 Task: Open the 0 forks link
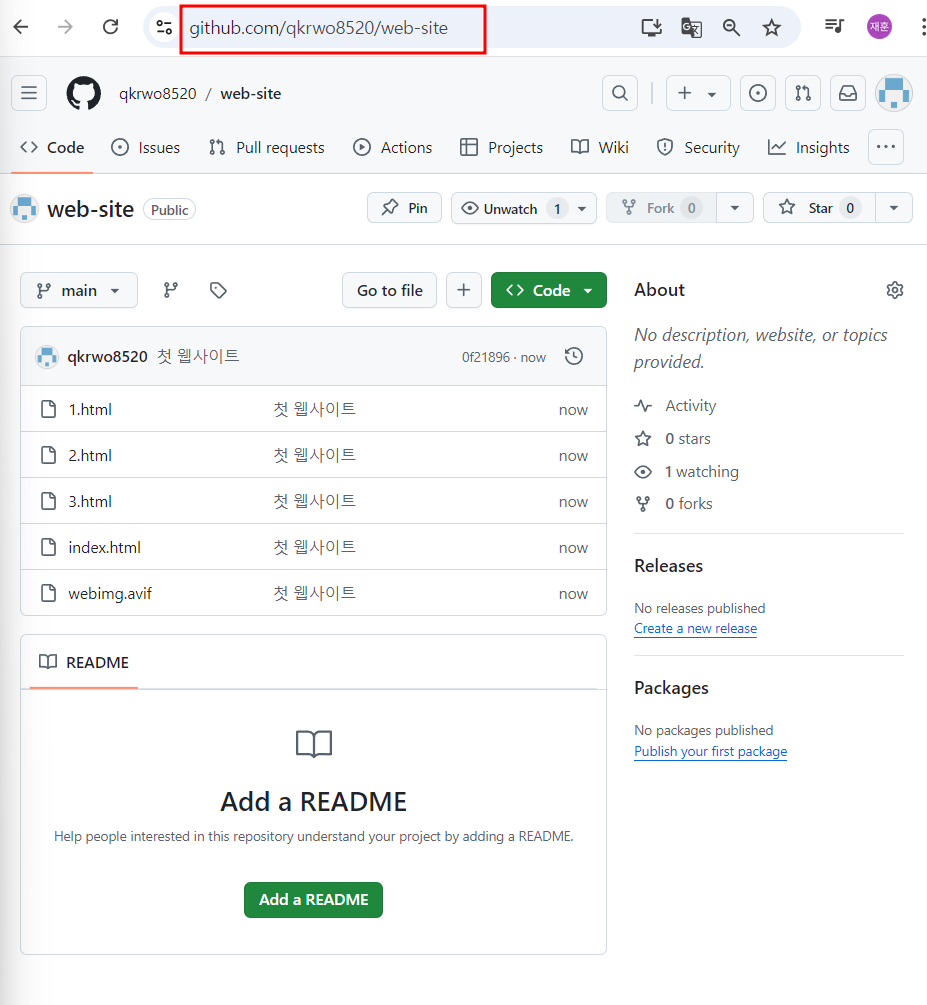pos(689,504)
